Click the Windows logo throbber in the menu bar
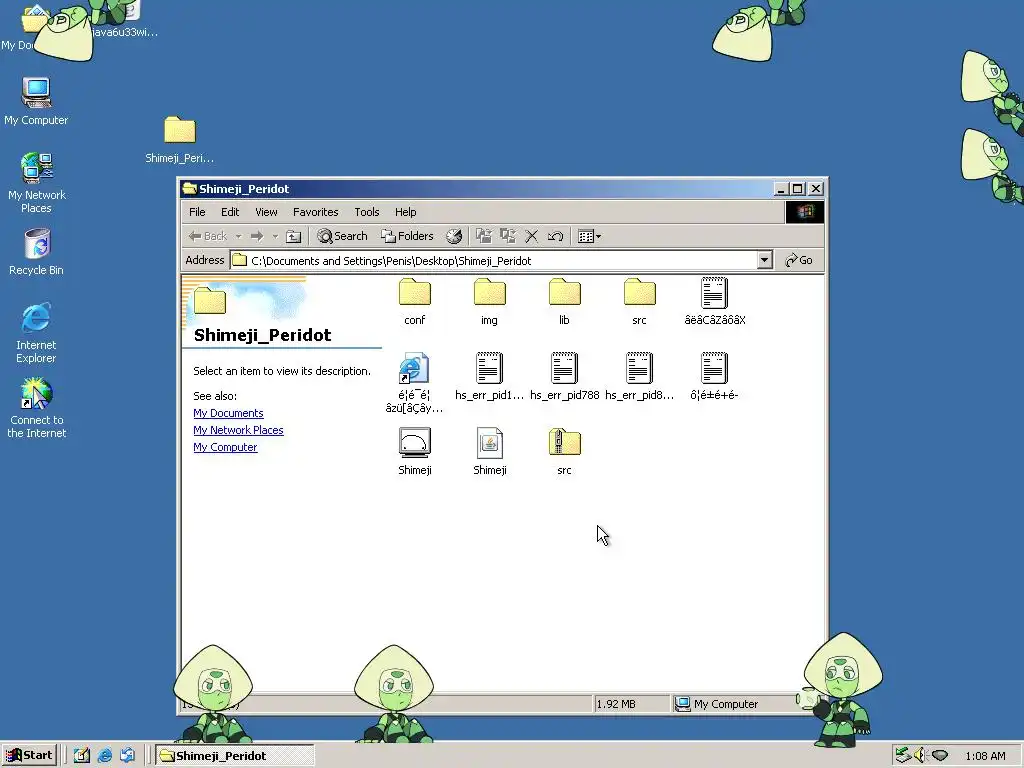This screenshot has height=768, width=1024. pyautogui.click(x=805, y=212)
